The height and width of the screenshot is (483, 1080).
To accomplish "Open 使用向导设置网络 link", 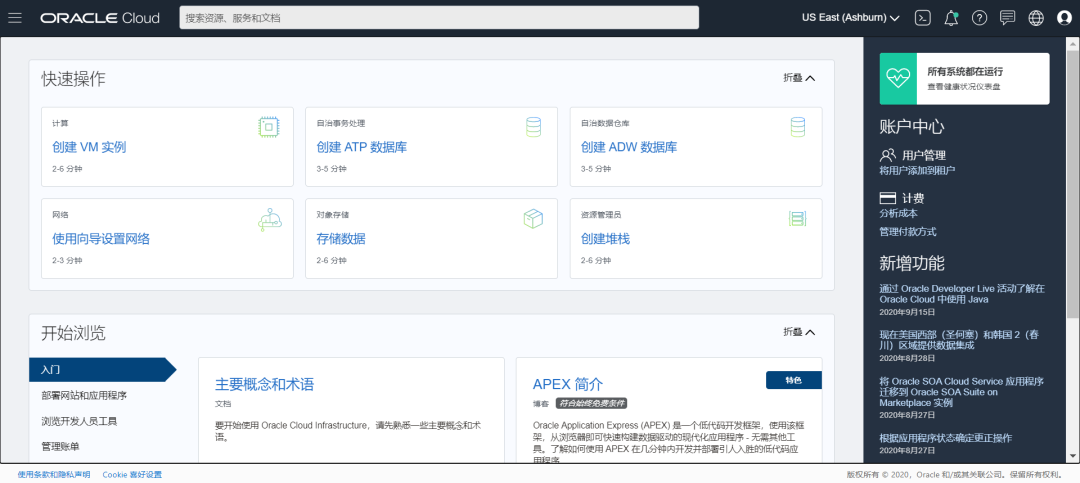I will (x=101, y=239).
